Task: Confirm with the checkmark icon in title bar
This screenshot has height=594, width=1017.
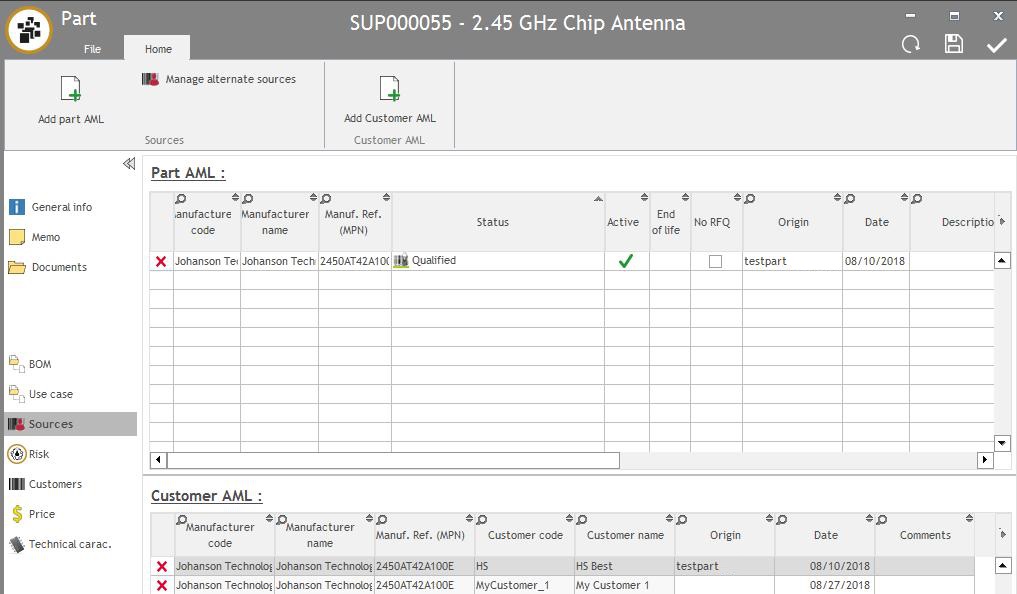Action: 997,44
